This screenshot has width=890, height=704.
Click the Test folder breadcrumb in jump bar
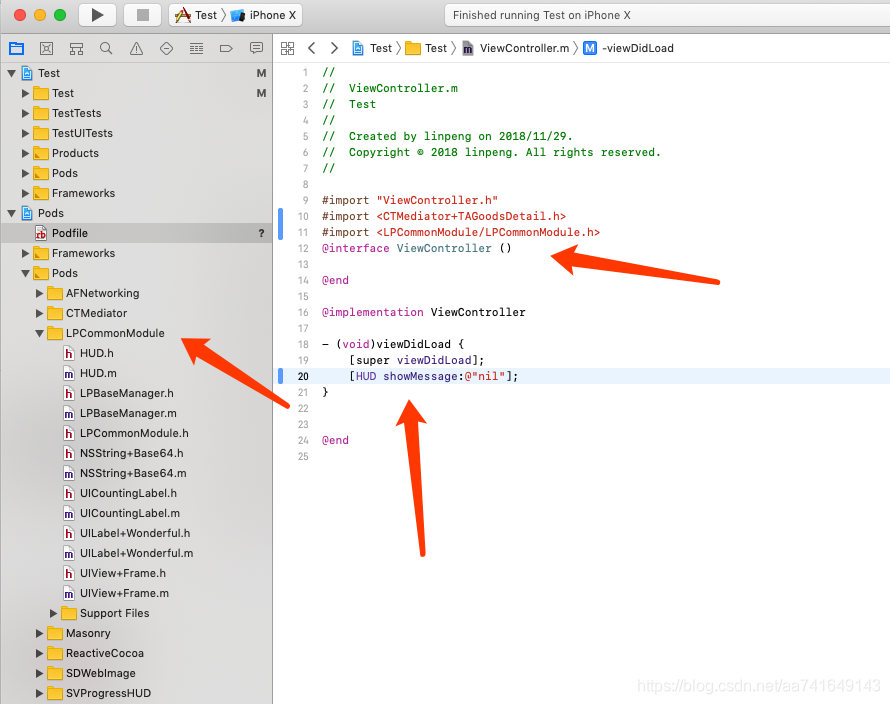(427, 48)
